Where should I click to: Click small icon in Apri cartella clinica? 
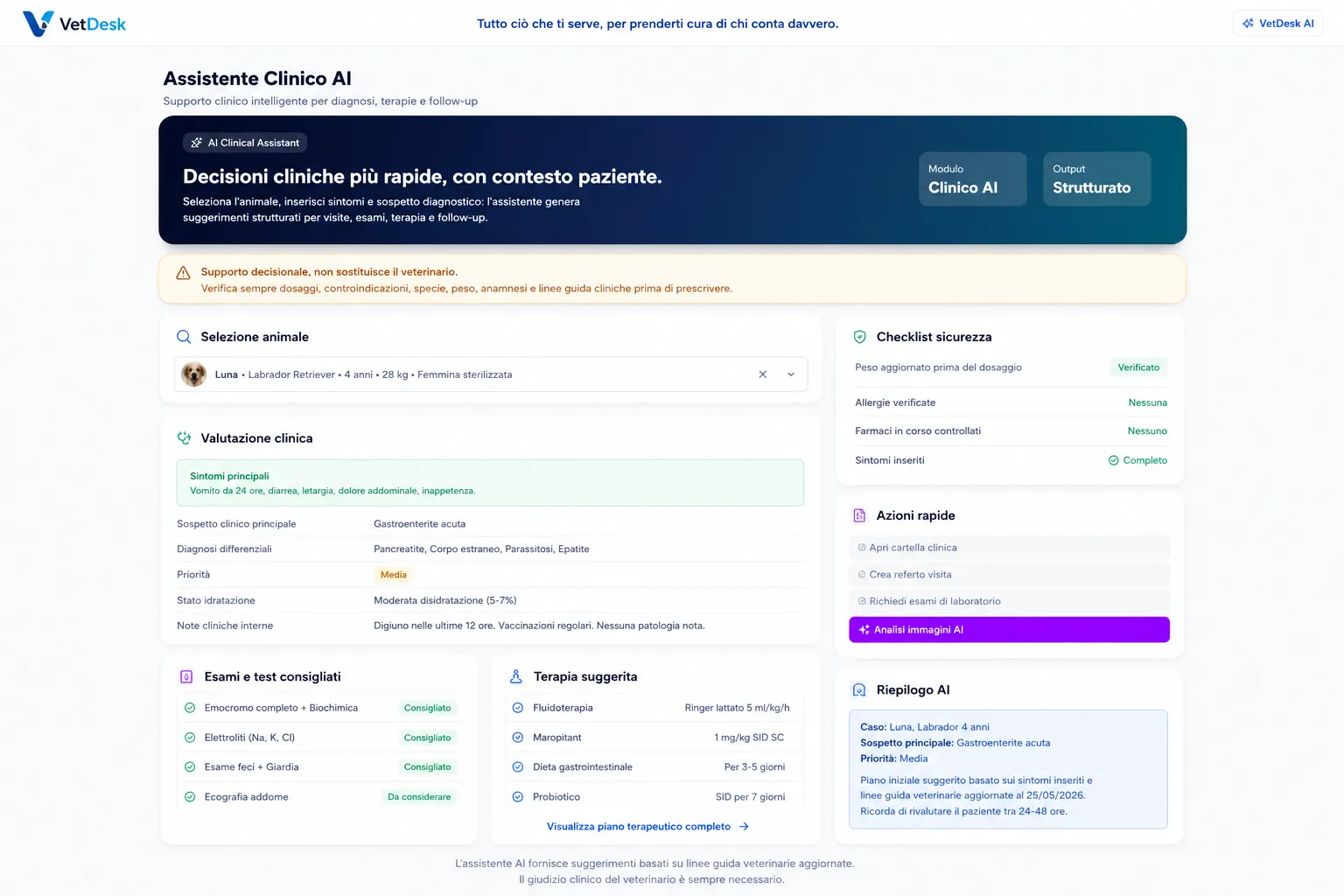click(x=862, y=548)
